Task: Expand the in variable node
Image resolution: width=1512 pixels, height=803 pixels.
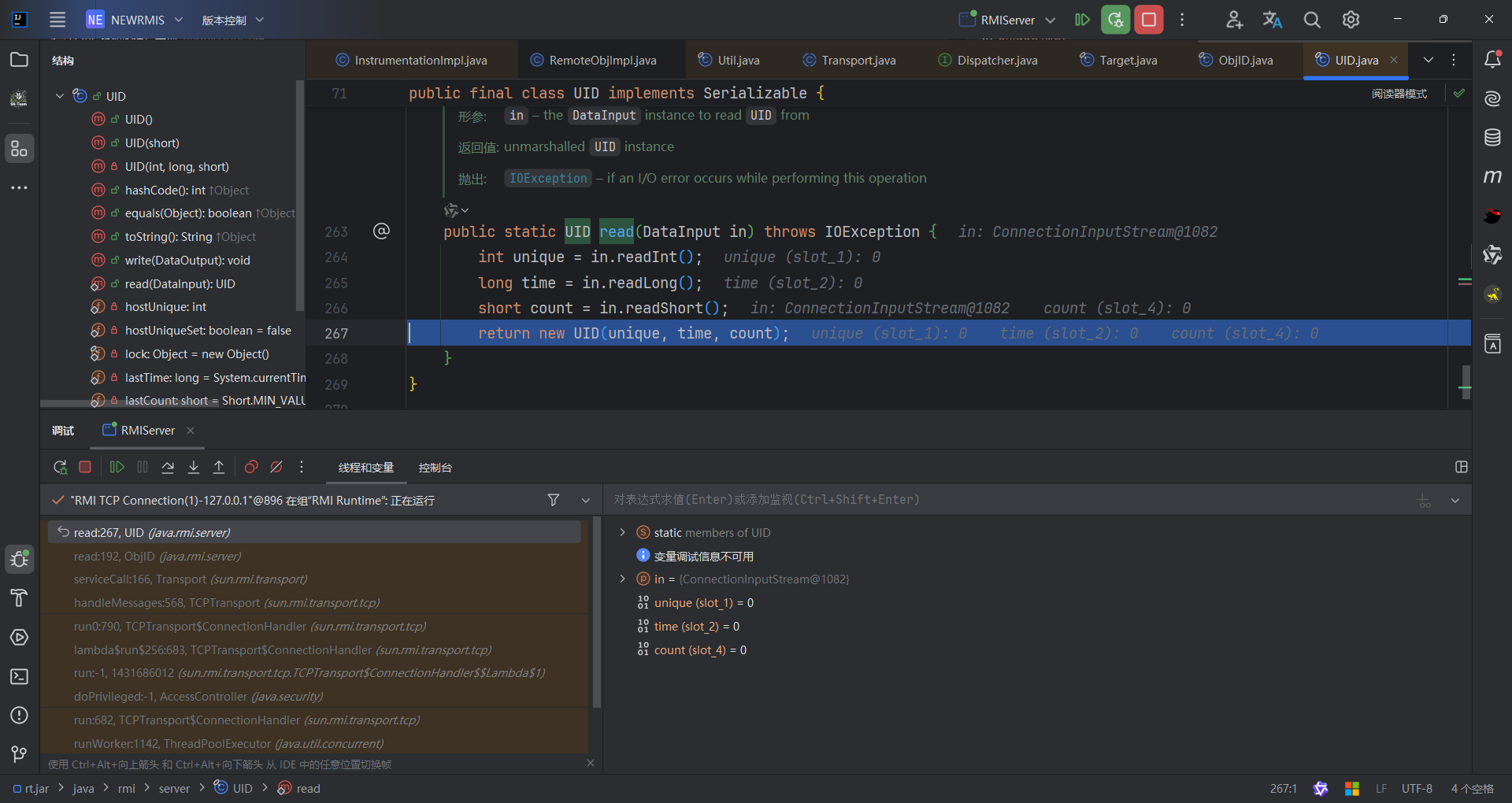Action: [622, 579]
